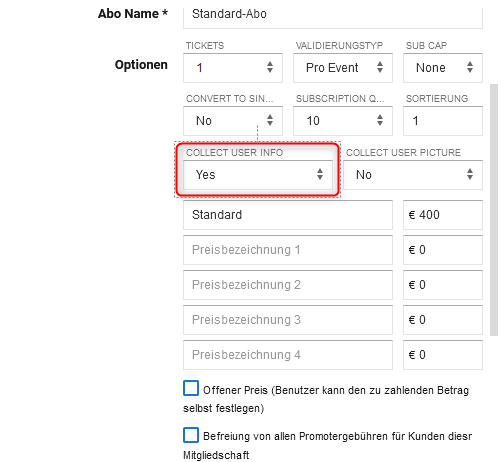Open the Subscription Quantity dropdown showing 10
The width and height of the screenshot is (504, 462).
click(343, 121)
